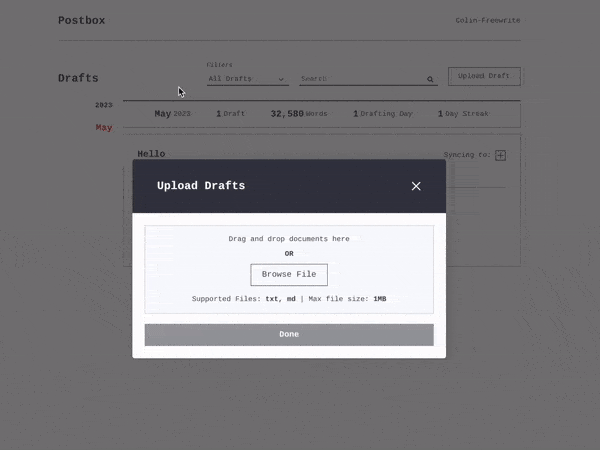Click the Upload Draft button
This screenshot has height=450, width=600.
click(x=484, y=76)
